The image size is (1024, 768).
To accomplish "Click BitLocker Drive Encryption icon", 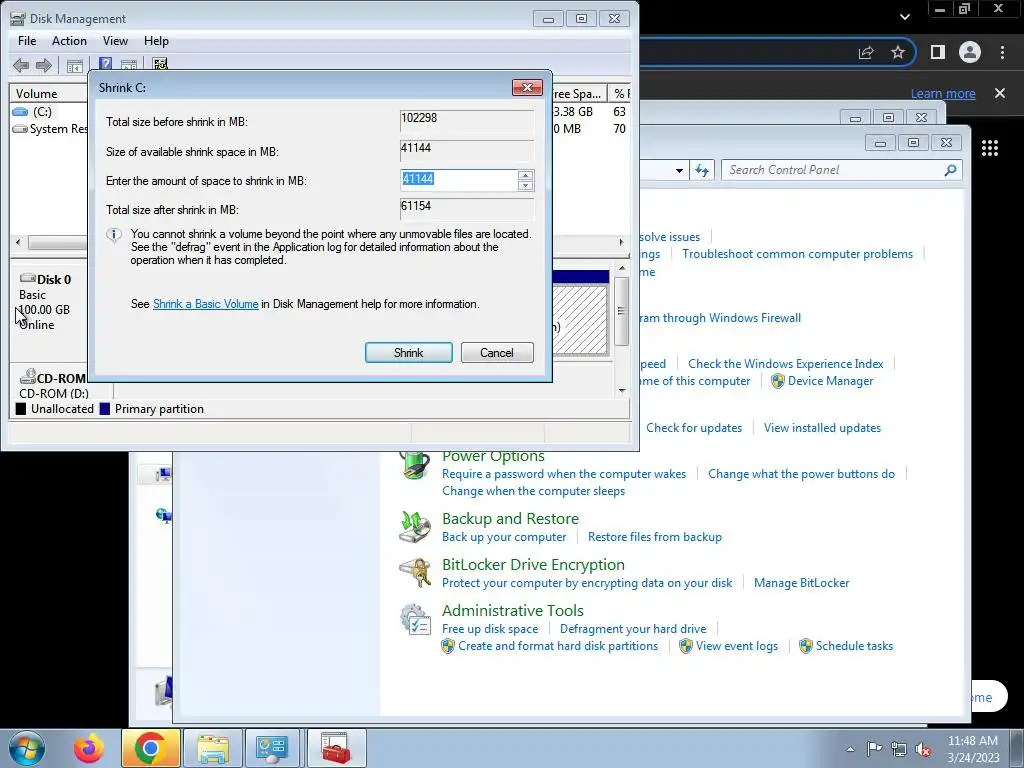I will pos(415,573).
